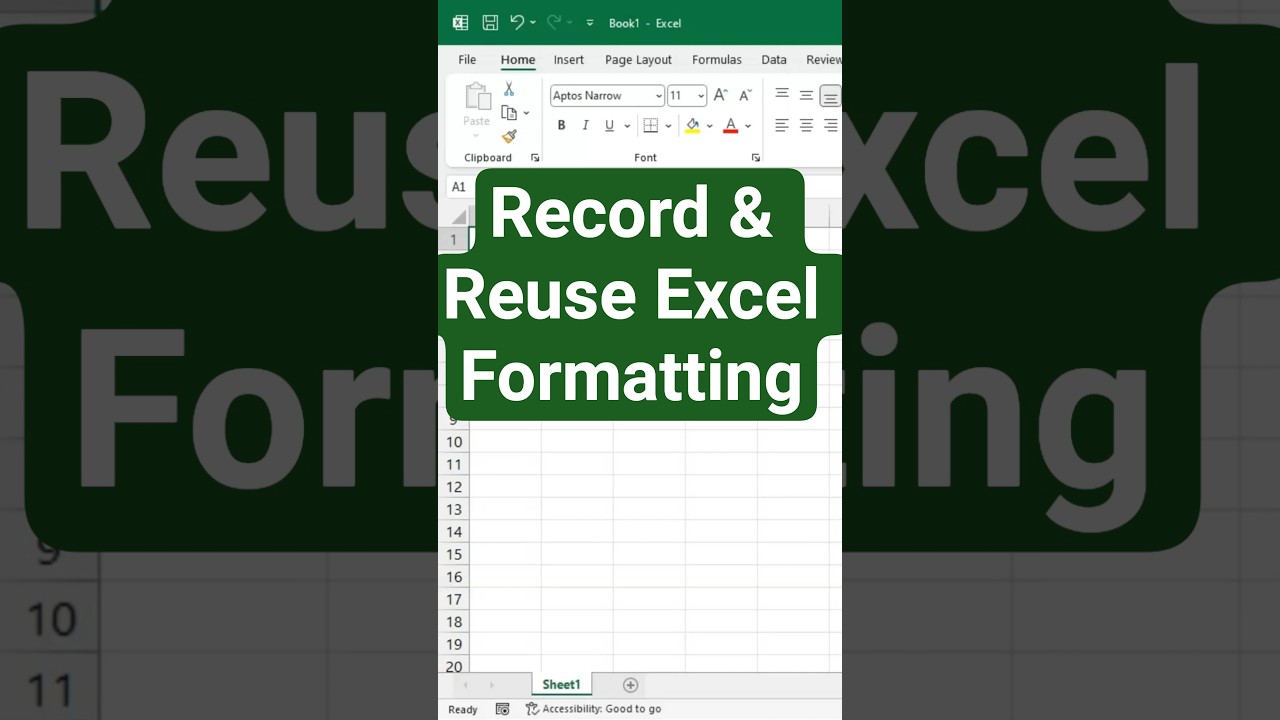Image resolution: width=1280 pixels, height=720 pixels.
Task: Select the row 15 header
Action: (454, 554)
